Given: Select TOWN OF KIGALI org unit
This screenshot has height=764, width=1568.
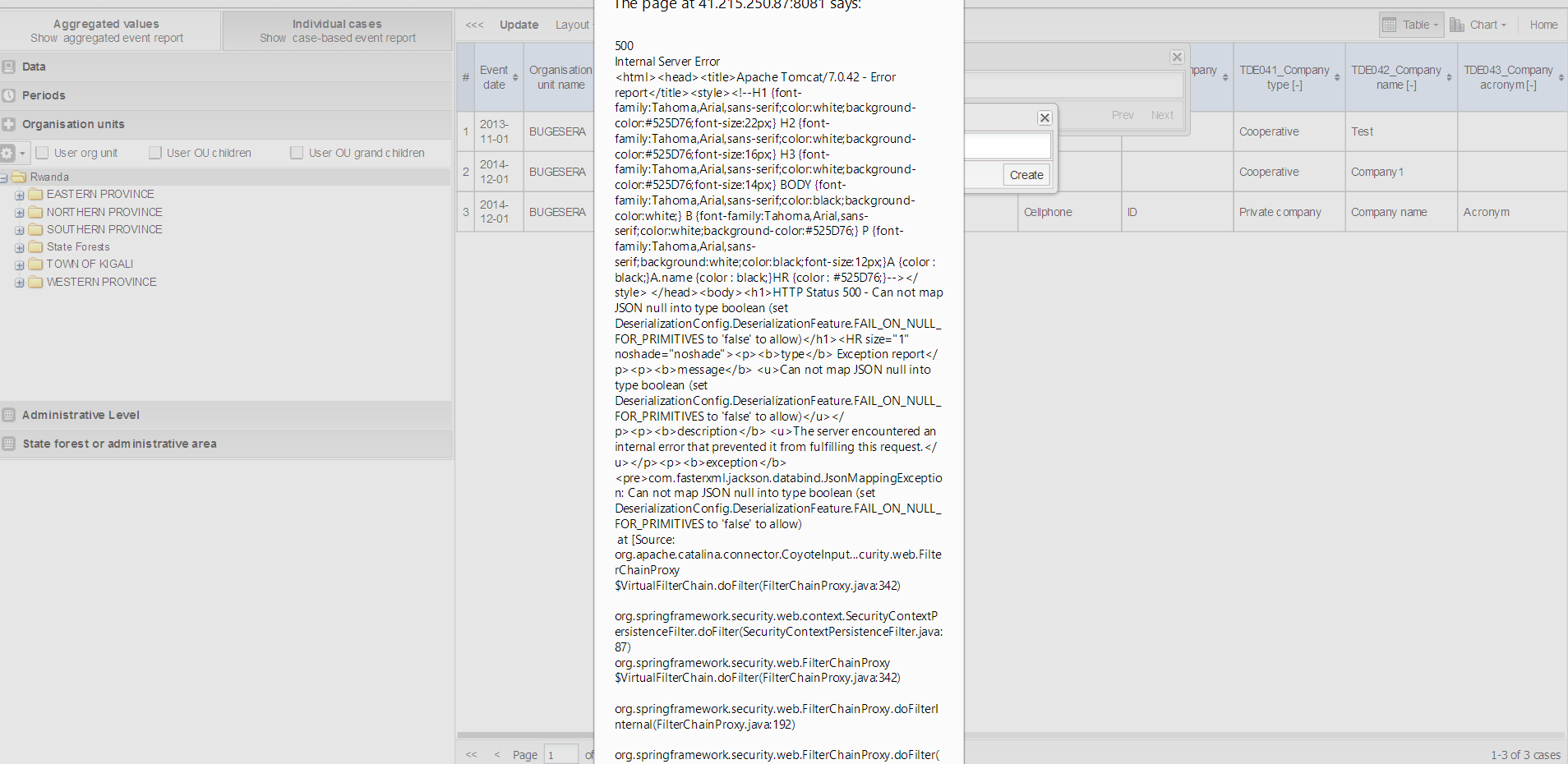Looking at the screenshot, I should (90, 264).
